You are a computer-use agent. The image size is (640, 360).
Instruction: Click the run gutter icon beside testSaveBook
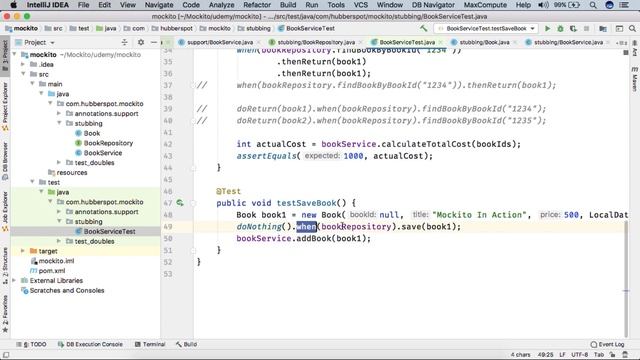point(180,203)
